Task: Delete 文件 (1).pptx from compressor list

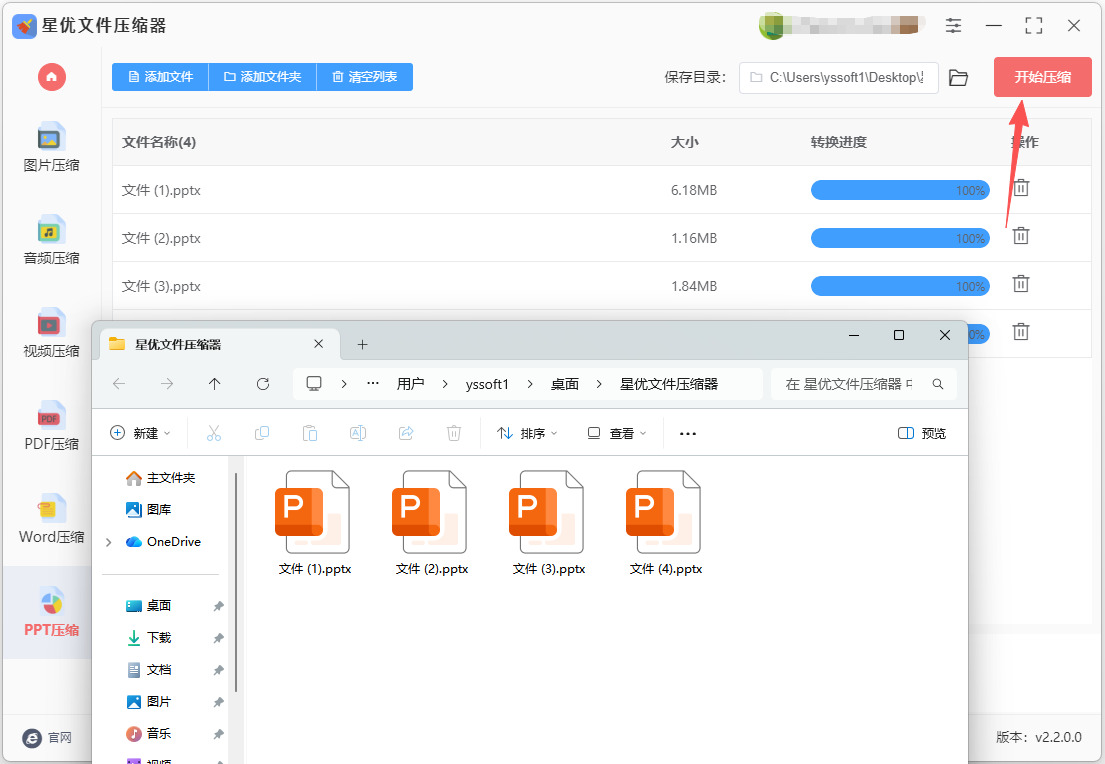Action: 1021,188
